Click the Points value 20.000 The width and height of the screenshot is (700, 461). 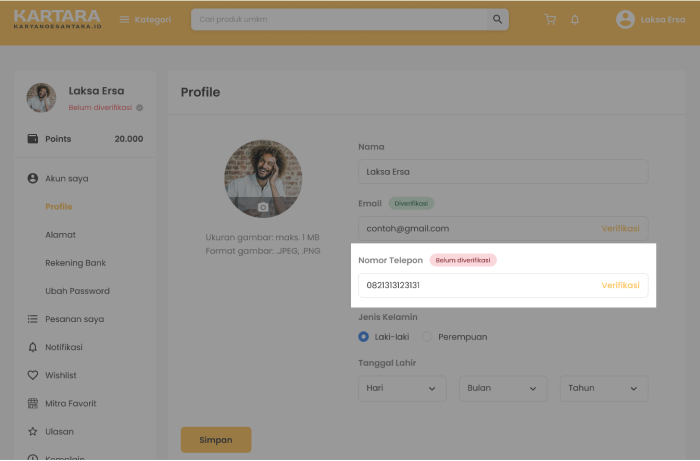[x=129, y=139]
